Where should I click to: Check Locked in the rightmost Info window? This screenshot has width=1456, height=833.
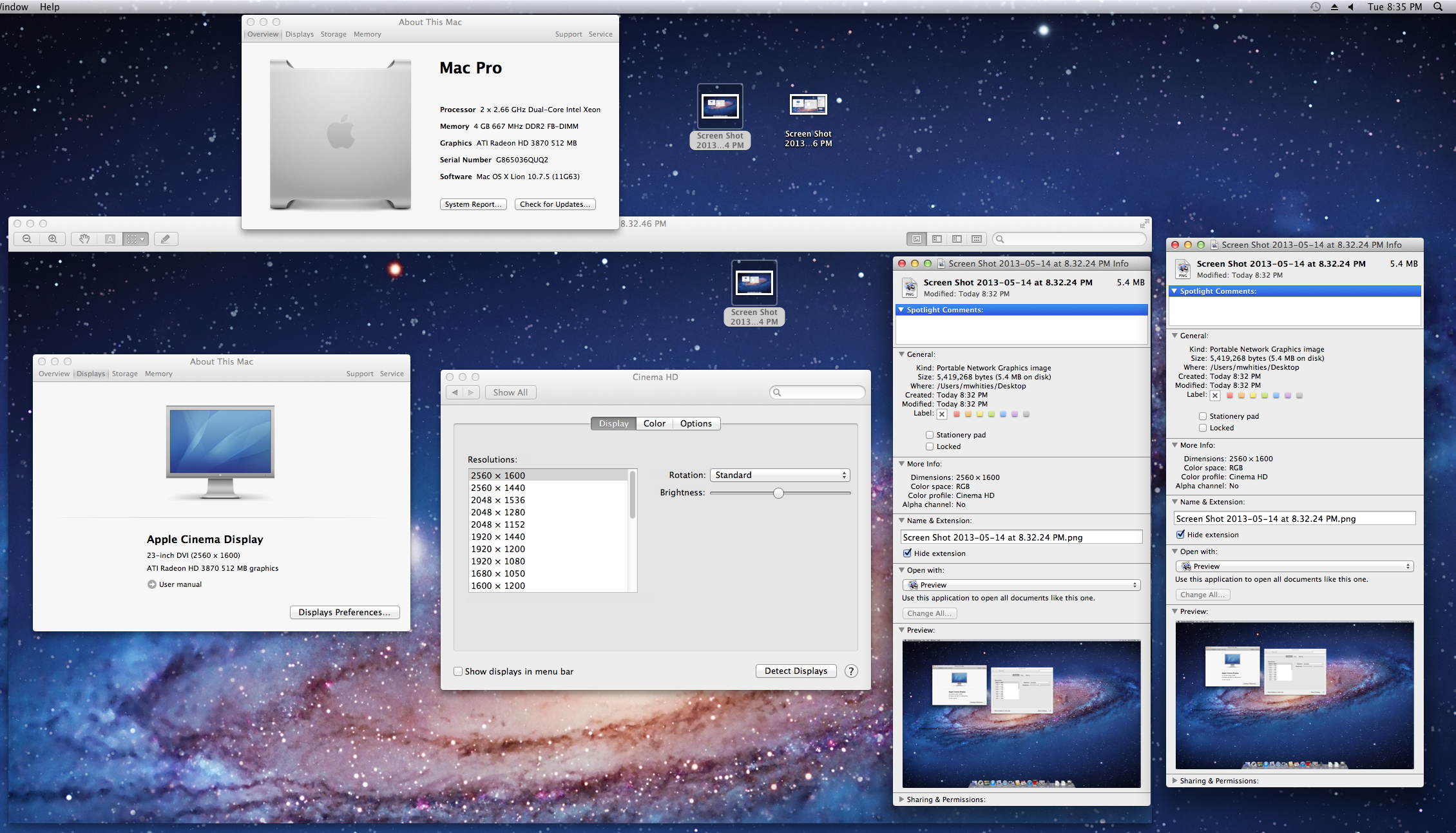[1203, 428]
